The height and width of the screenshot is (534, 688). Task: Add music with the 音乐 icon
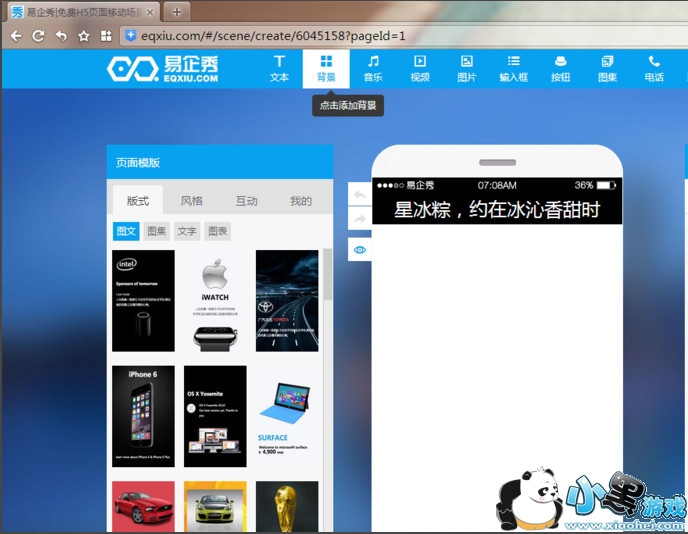pos(373,68)
